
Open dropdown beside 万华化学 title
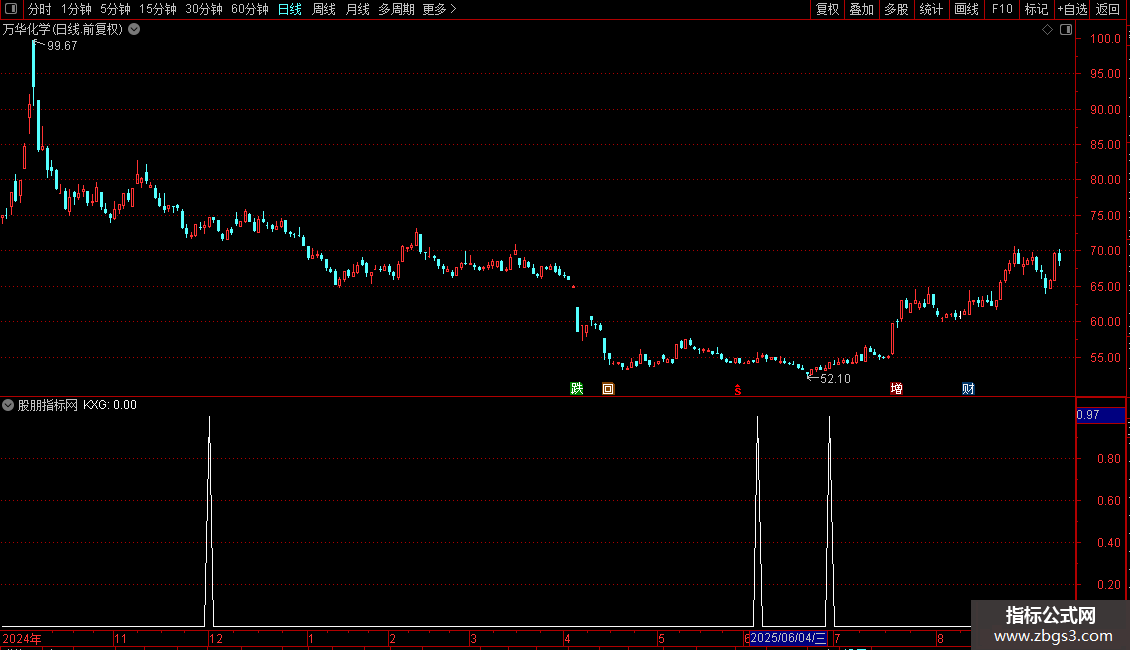click(x=134, y=30)
